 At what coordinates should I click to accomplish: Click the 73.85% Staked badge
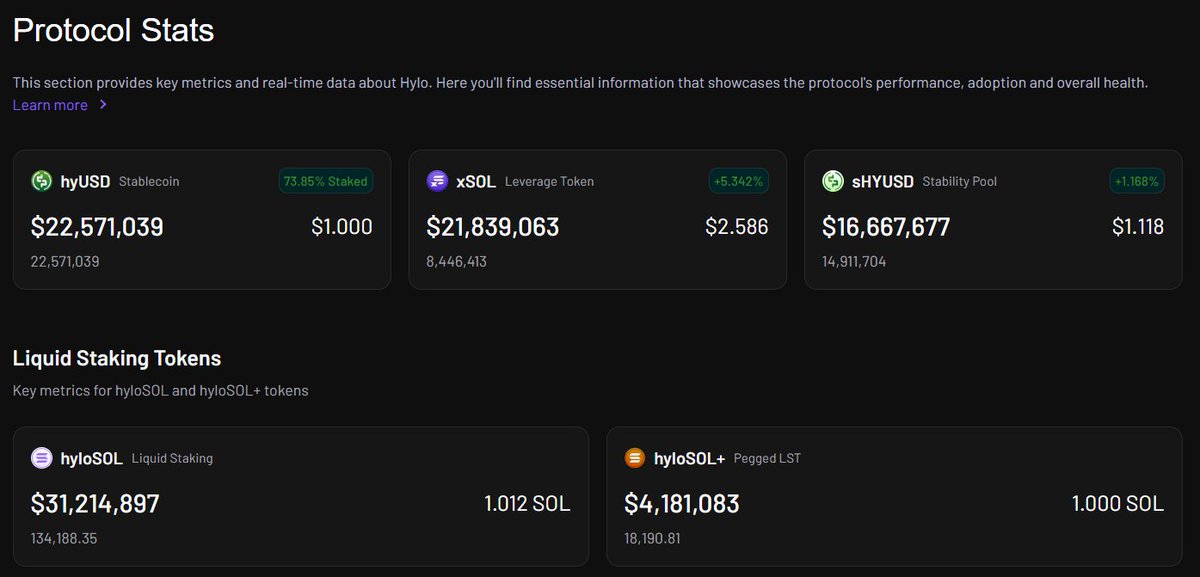(325, 181)
